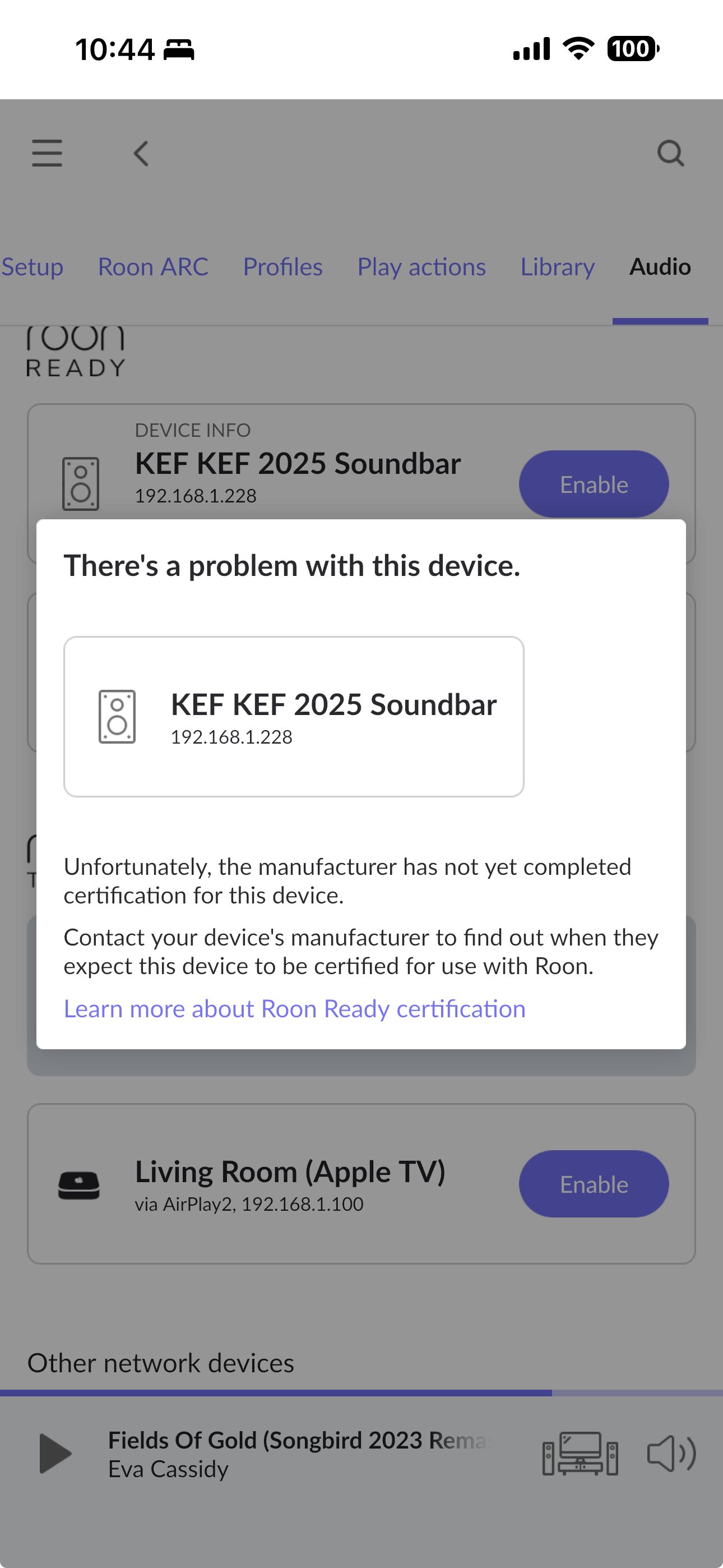
Task: Open the Play actions tab
Action: coord(421,266)
